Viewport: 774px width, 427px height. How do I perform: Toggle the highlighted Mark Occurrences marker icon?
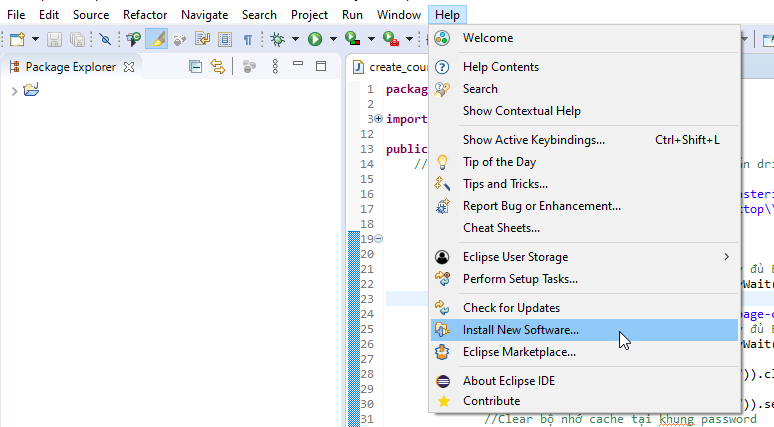156,39
